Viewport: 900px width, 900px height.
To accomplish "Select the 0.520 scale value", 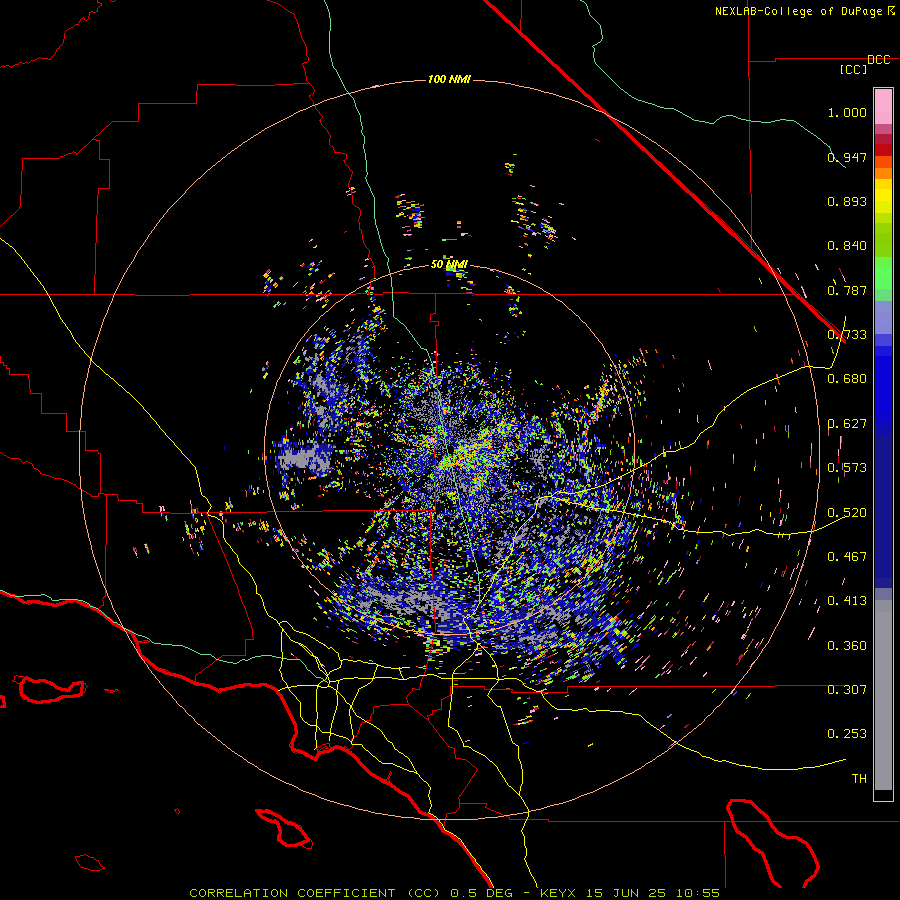I will [x=847, y=513].
